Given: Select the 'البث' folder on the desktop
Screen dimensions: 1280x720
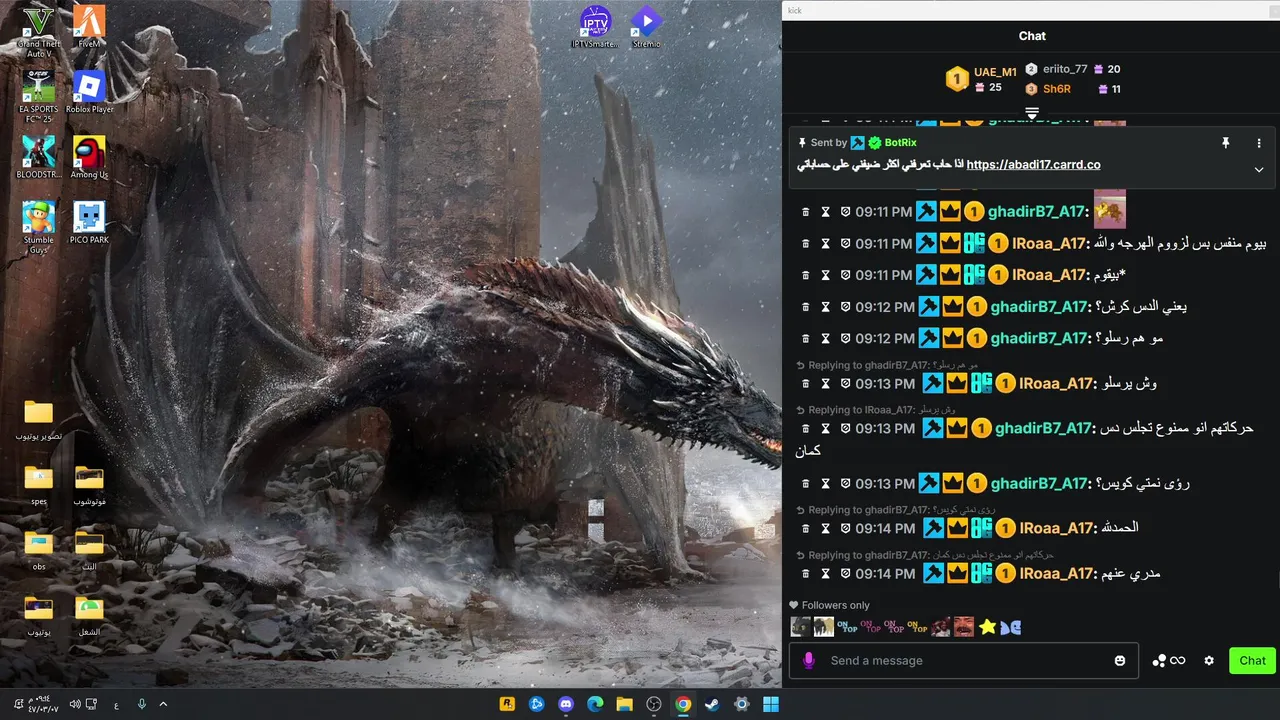Looking at the screenshot, I should point(89,549).
